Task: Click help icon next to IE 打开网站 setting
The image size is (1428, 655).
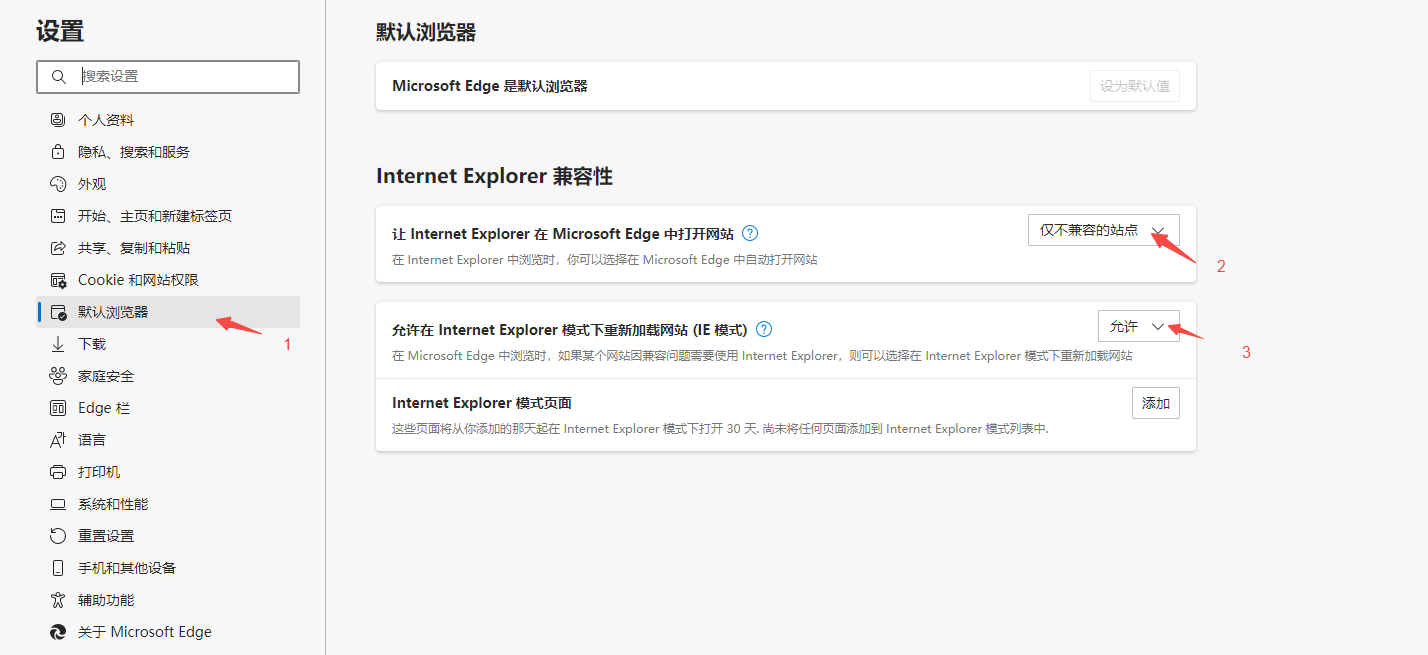Action: pos(749,232)
